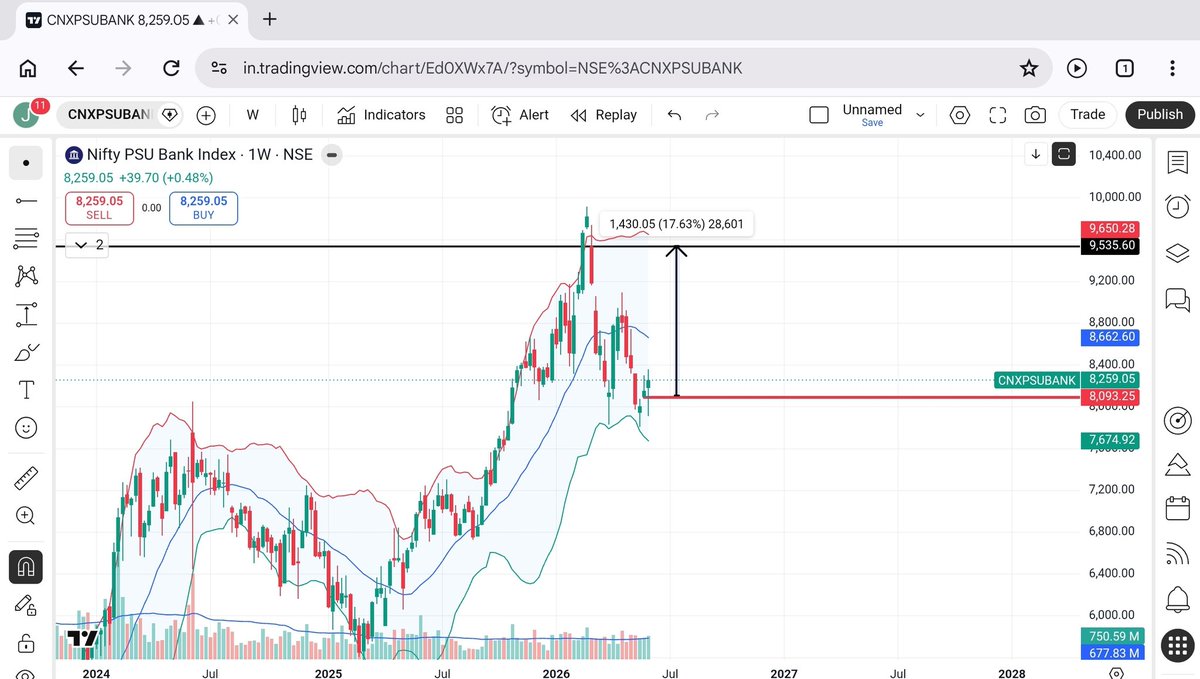Image resolution: width=1200 pixels, height=679 pixels.
Task: Open a new browser tab
Action: (x=269, y=19)
